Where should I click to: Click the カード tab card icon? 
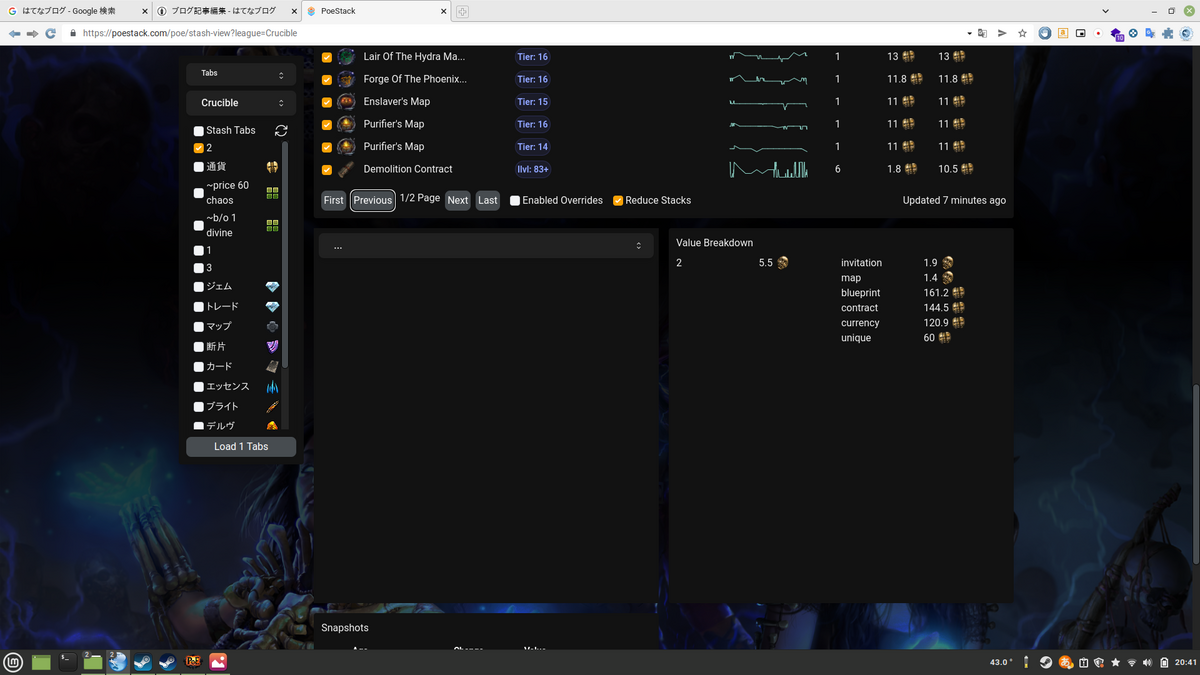272,367
